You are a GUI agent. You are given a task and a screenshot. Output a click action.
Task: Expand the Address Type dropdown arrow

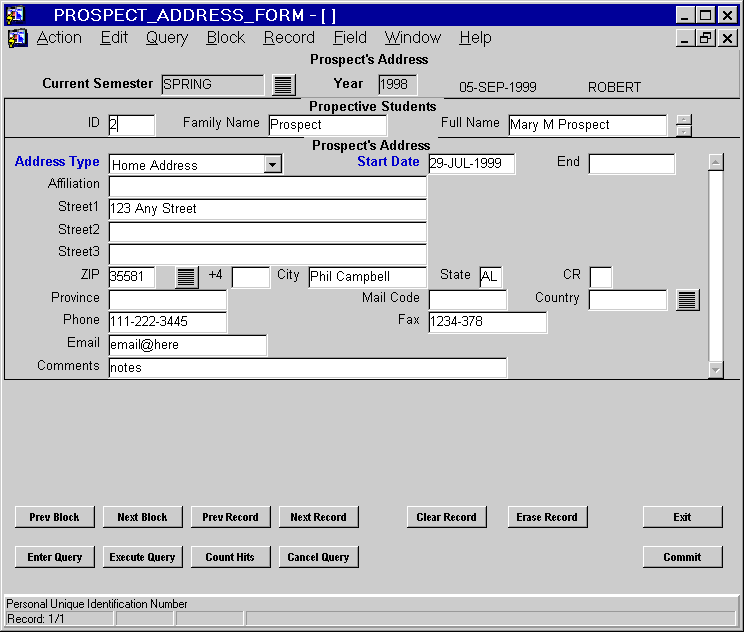[x=272, y=165]
